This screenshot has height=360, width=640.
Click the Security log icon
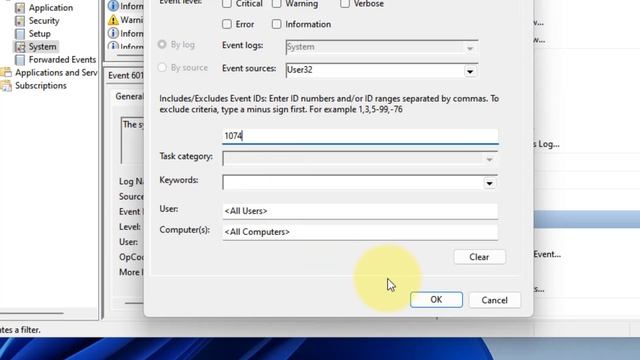pos(20,21)
